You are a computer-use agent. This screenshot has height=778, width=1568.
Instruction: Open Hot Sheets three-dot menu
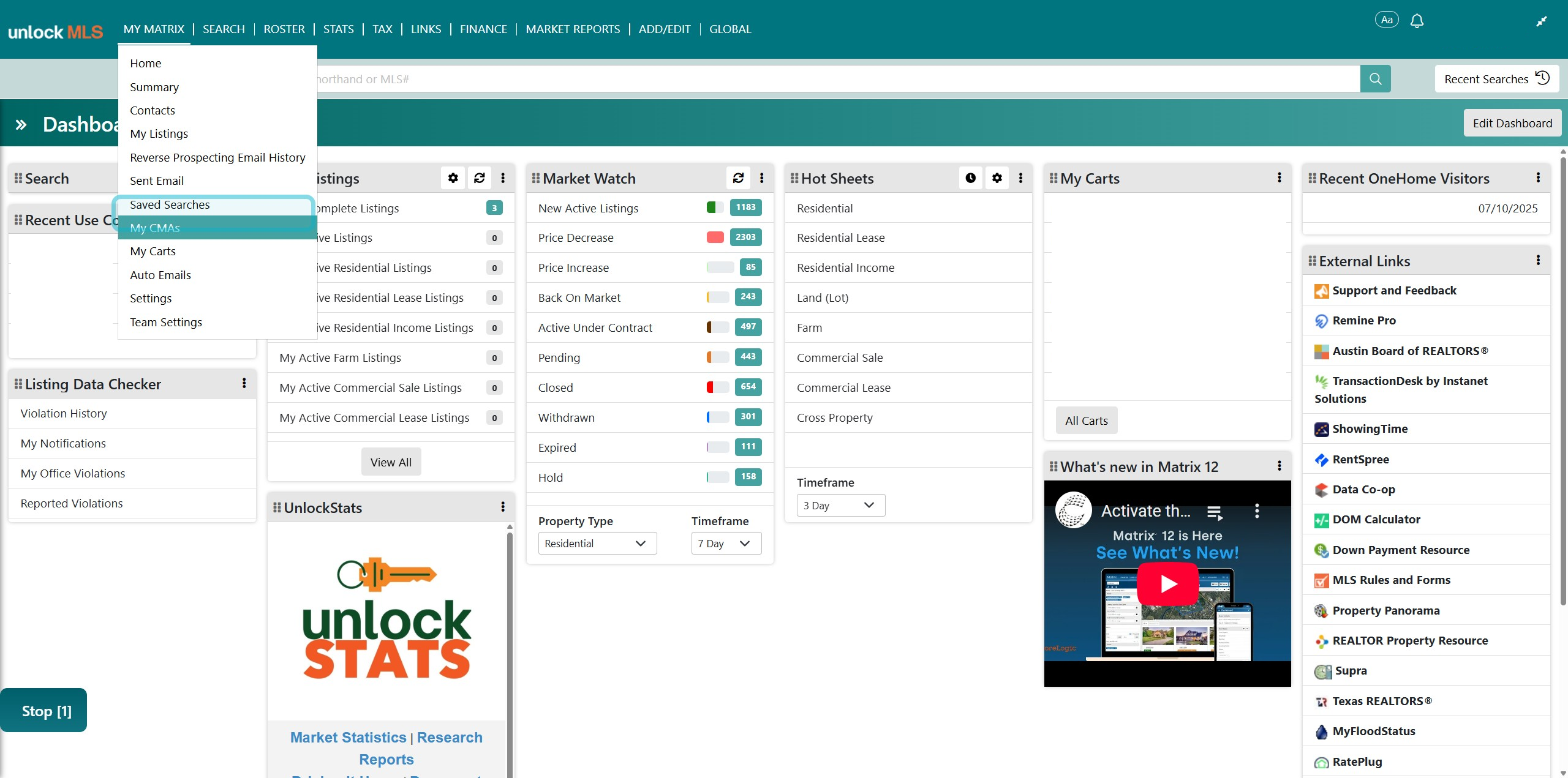1020,178
